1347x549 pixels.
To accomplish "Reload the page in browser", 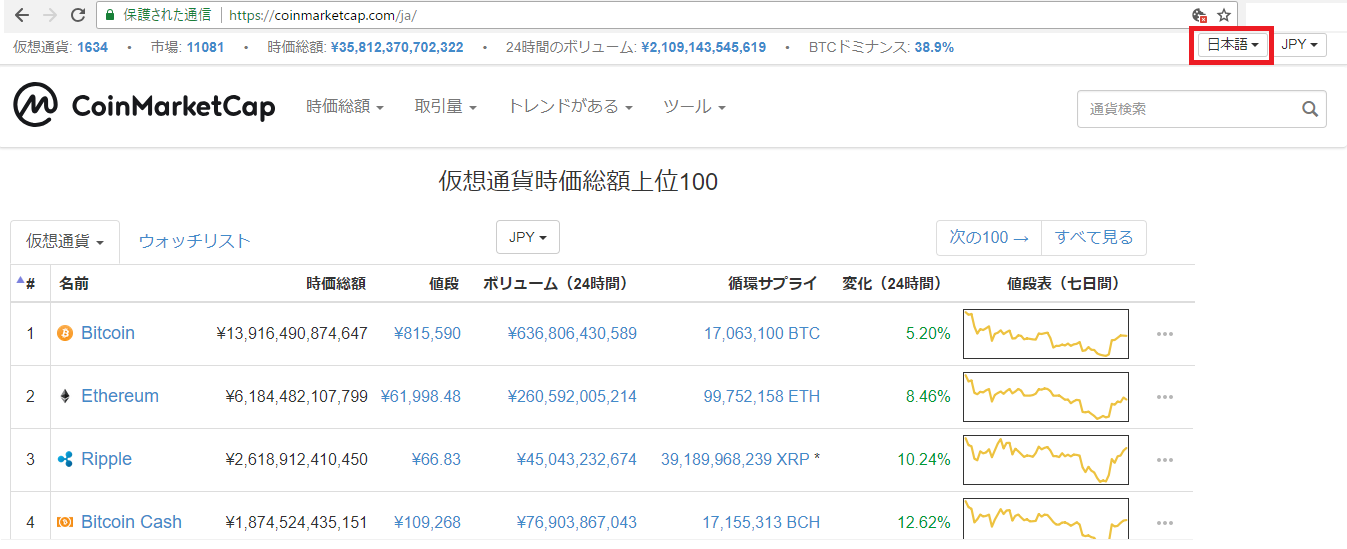I will [77, 15].
